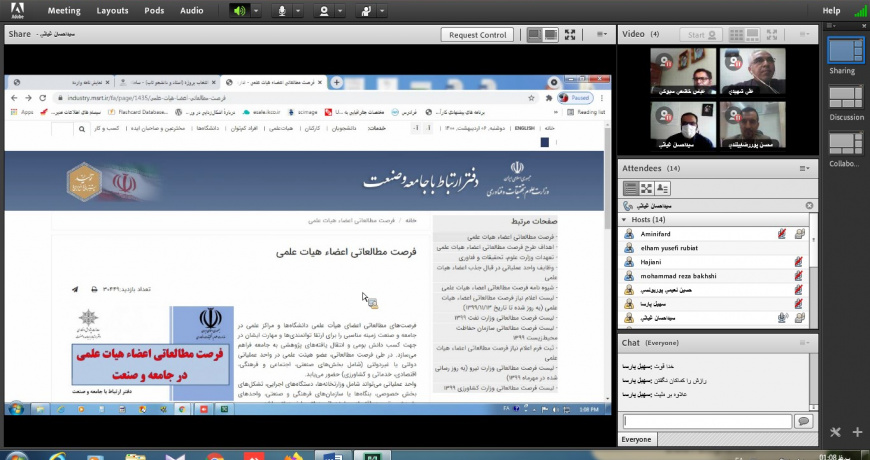
Task: Click the chat message input field
Action: pos(707,422)
